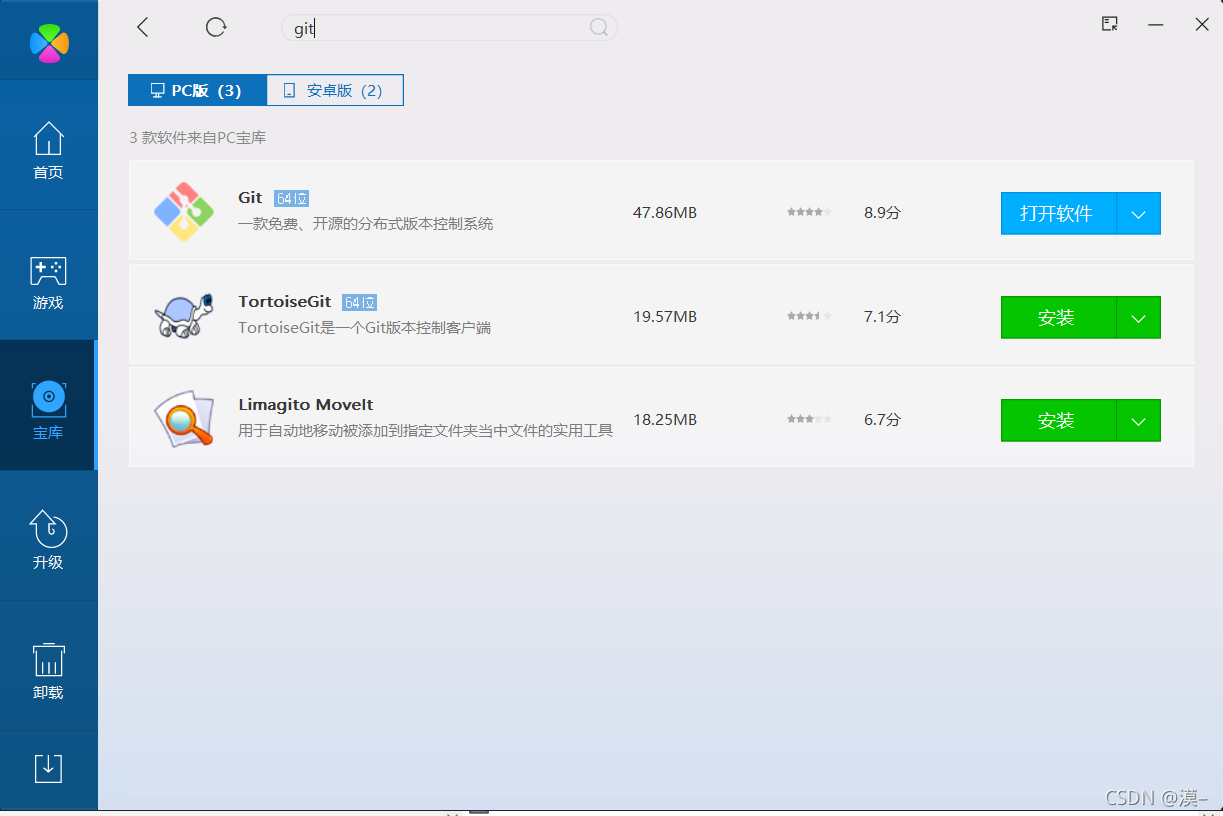Click the 64位 badge next to Git
Viewport: 1223px width, 816px height.
click(x=292, y=199)
